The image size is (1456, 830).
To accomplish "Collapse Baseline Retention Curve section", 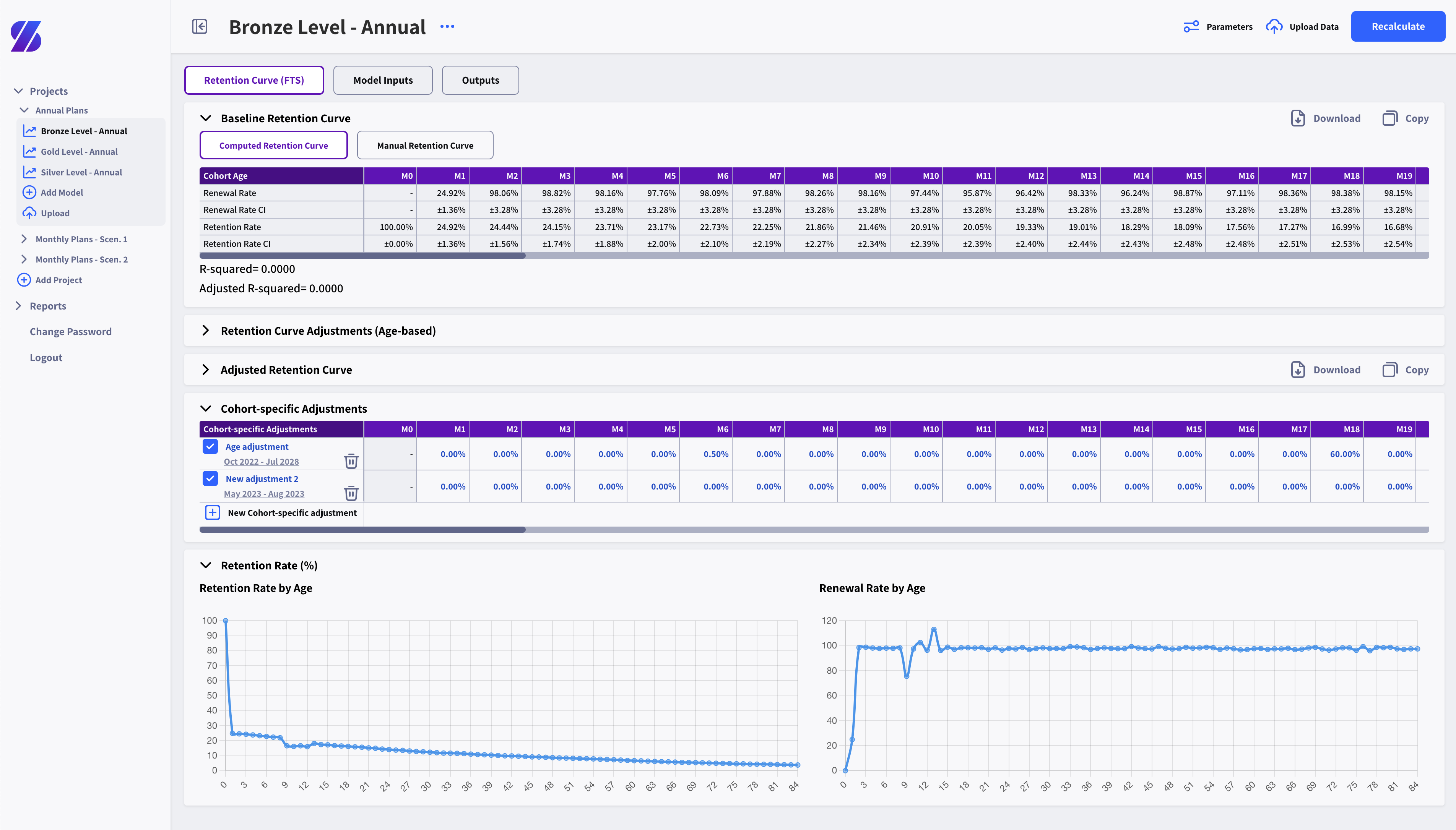I will [x=206, y=118].
